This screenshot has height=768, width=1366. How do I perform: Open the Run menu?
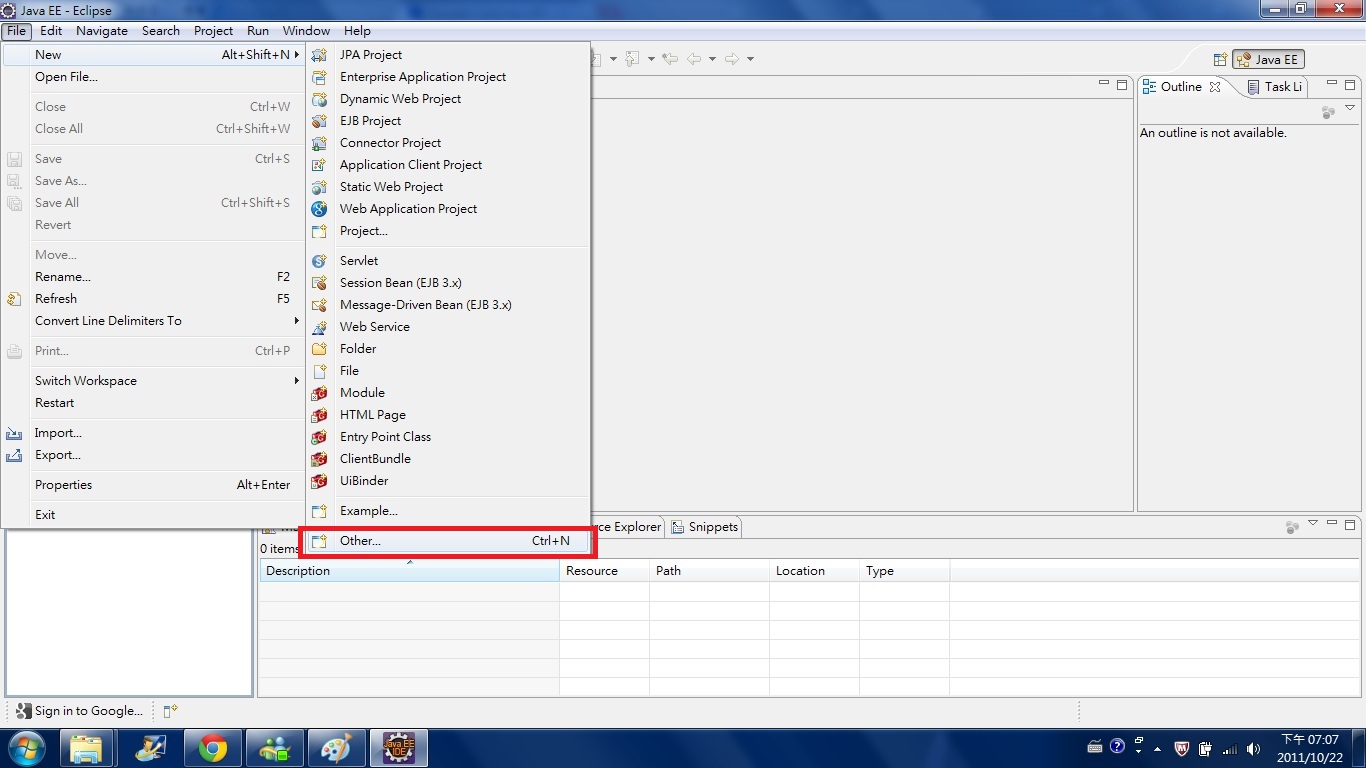point(258,31)
